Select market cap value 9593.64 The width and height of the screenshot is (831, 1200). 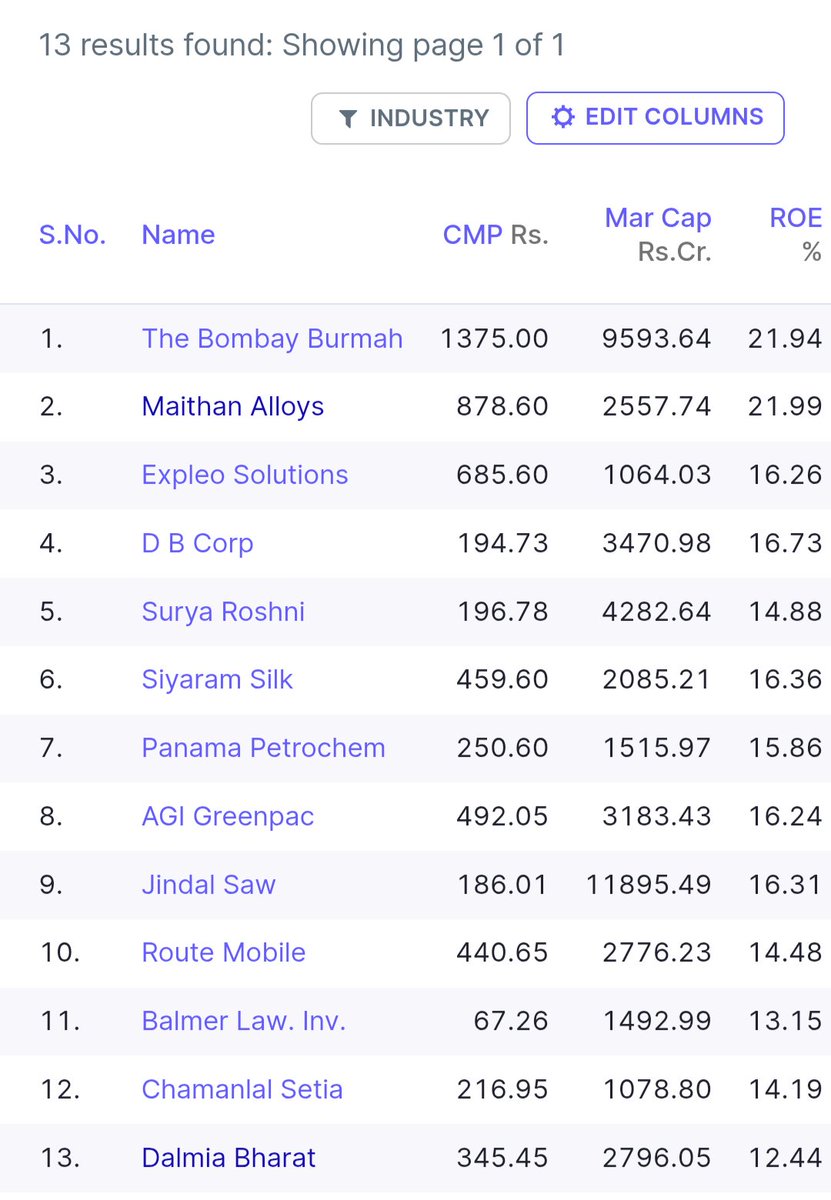click(x=657, y=339)
